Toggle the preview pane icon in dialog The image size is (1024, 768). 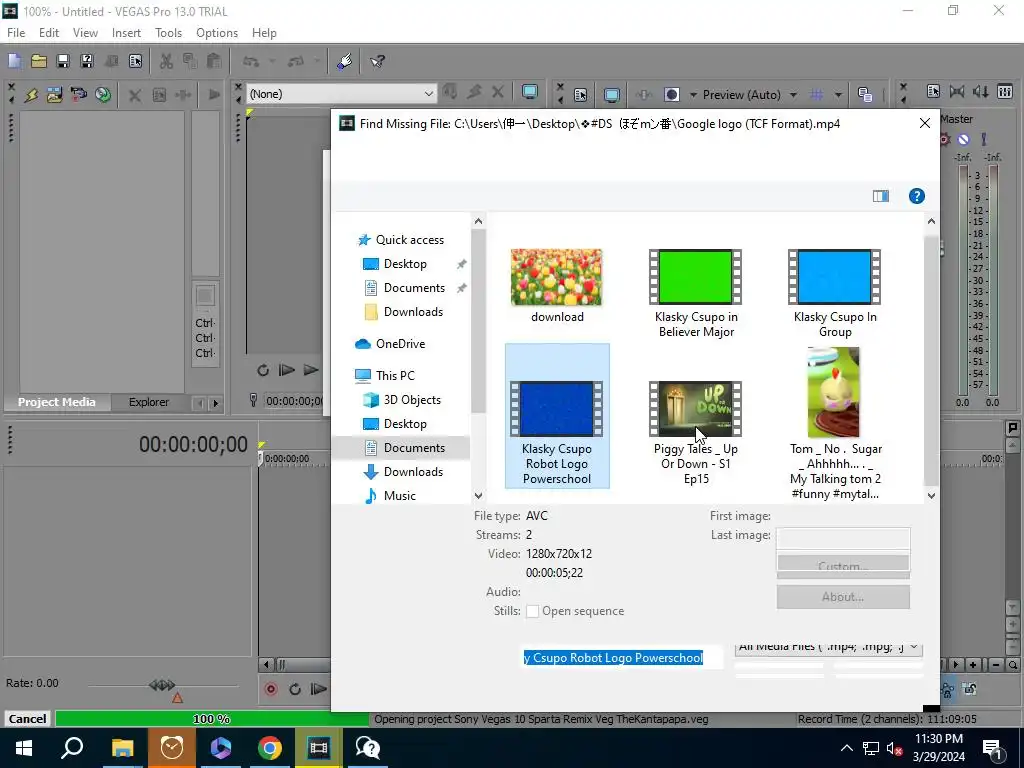pyautogui.click(x=880, y=196)
